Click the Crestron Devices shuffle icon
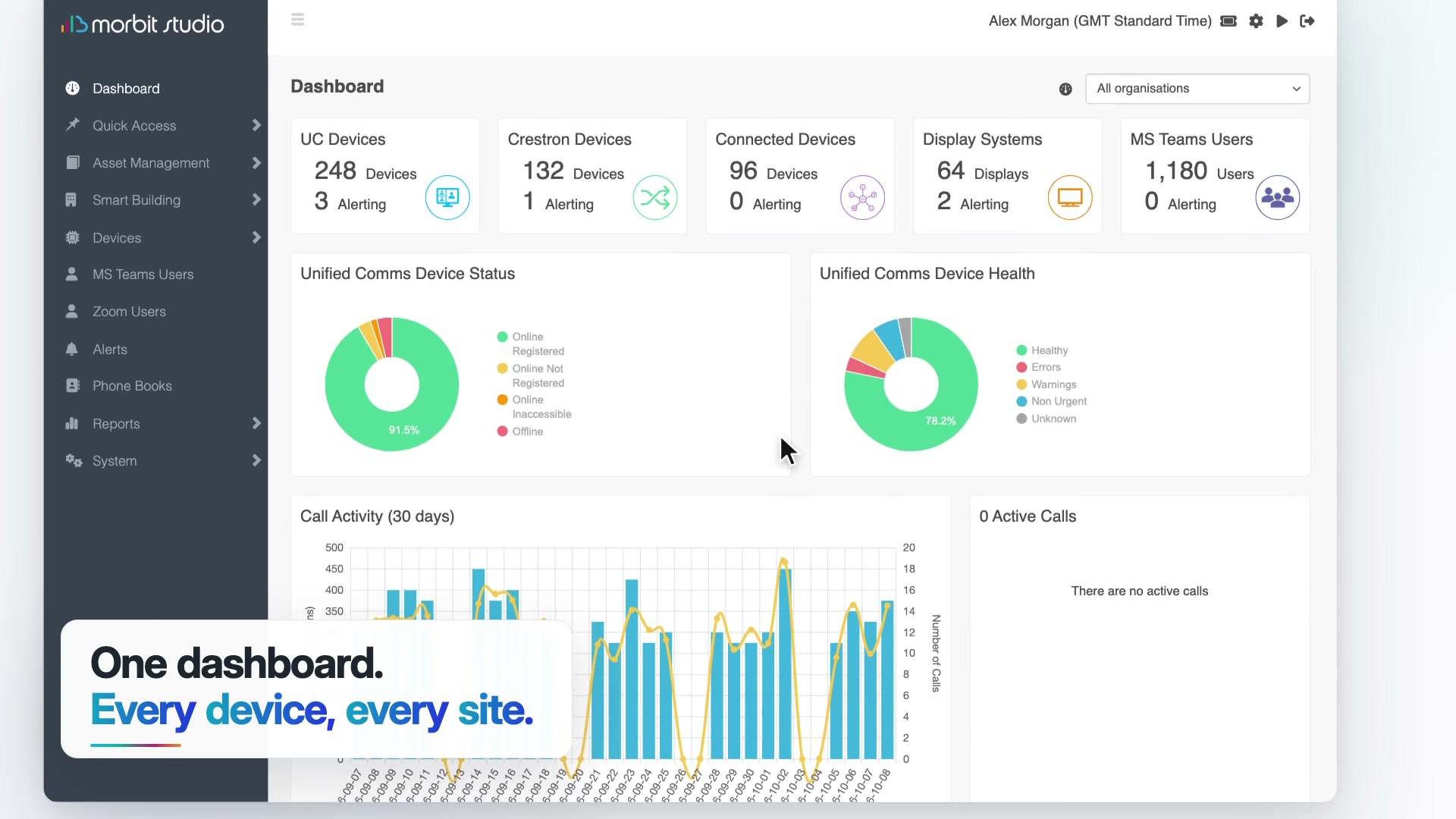1456x819 pixels. [655, 198]
